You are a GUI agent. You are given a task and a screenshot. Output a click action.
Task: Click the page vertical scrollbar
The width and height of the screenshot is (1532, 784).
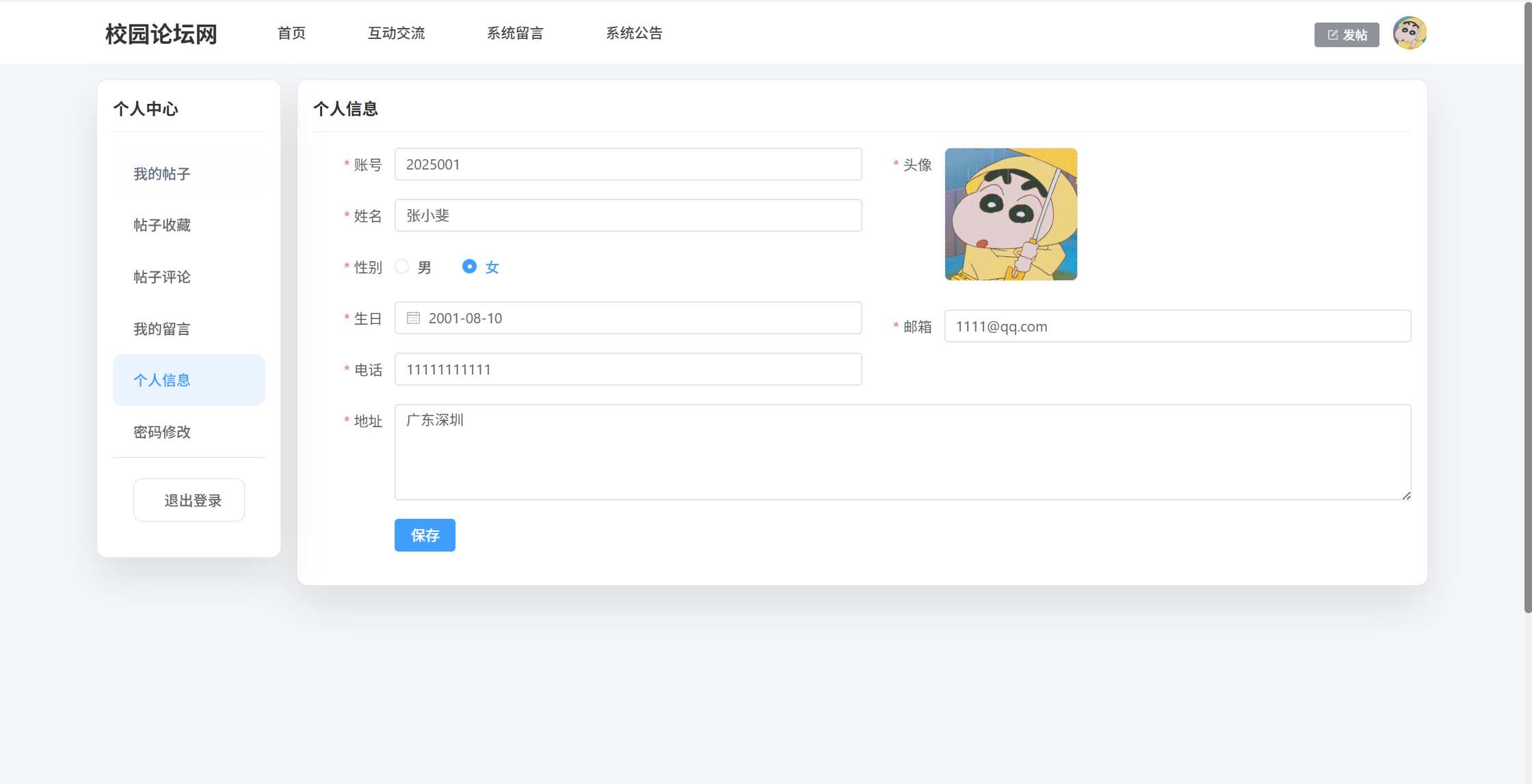tap(1527, 308)
